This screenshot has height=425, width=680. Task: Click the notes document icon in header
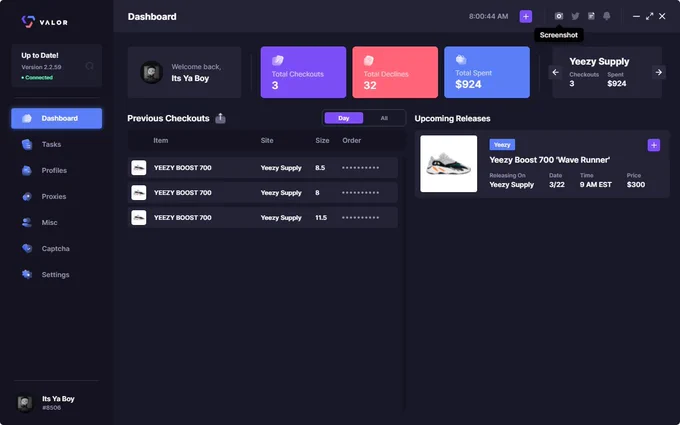tap(591, 16)
